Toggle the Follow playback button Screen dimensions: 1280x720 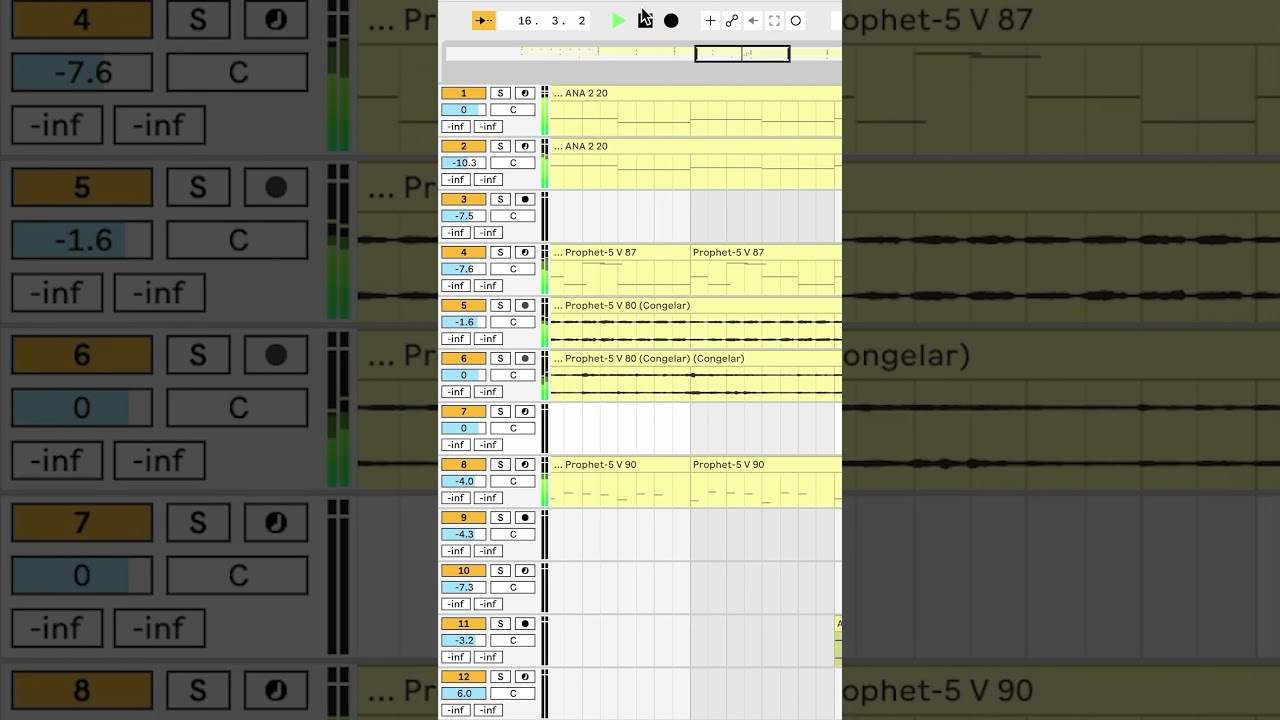click(484, 21)
